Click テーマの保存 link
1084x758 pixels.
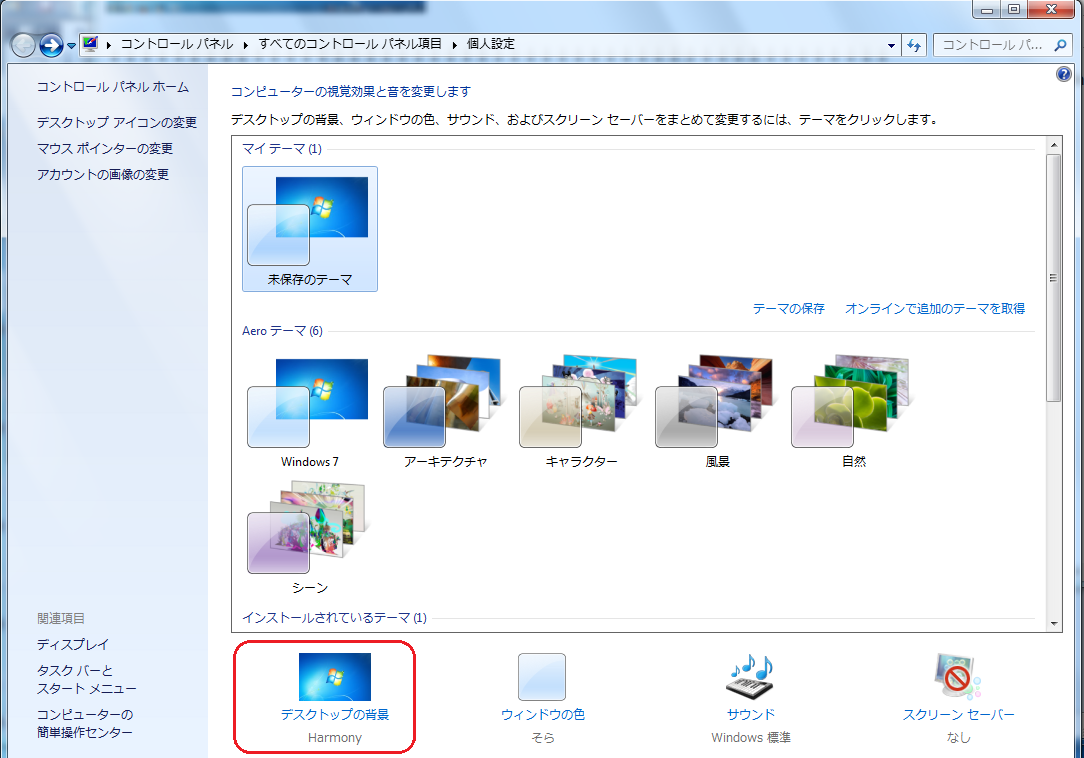click(788, 308)
